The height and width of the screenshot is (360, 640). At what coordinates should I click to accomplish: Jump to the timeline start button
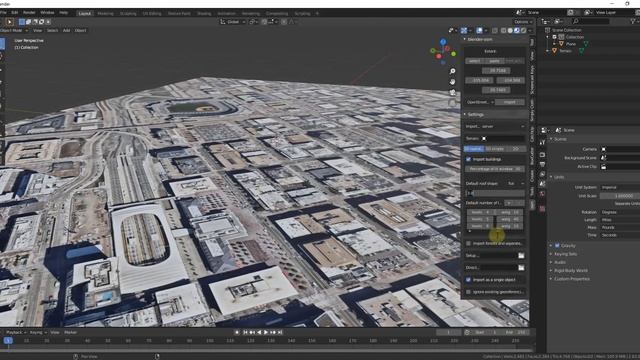(x=245, y=333)
